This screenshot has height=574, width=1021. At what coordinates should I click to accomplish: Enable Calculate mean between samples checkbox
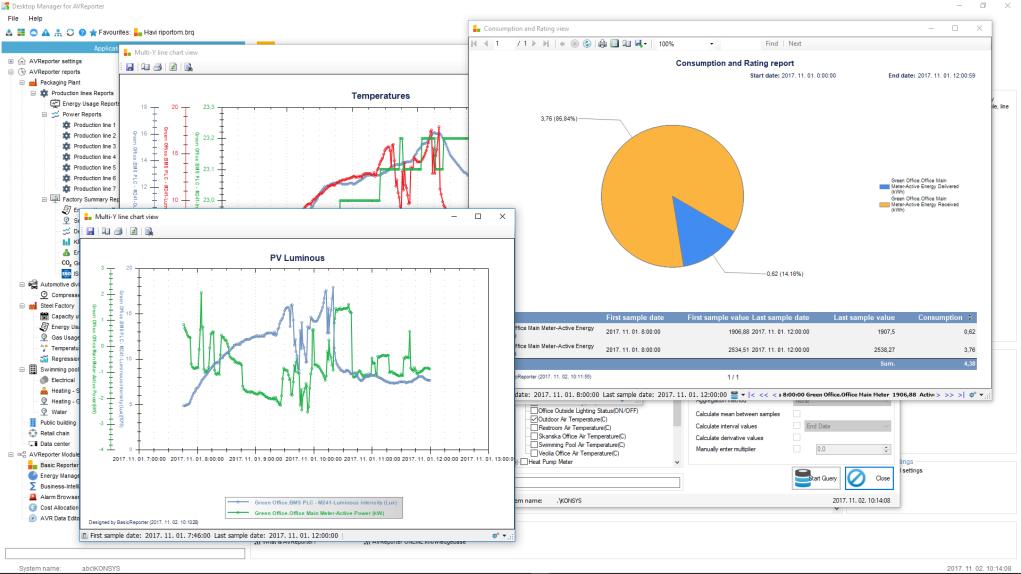click(796, 414)
